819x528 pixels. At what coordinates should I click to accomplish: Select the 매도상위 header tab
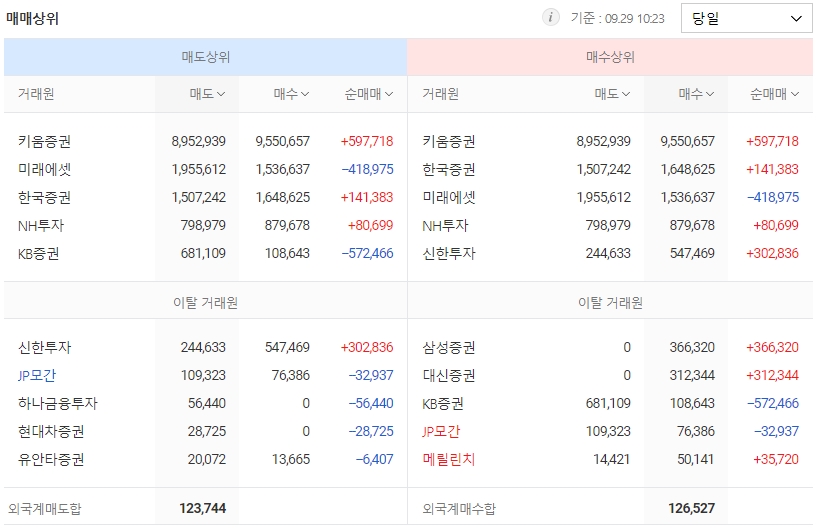(205, 57)
